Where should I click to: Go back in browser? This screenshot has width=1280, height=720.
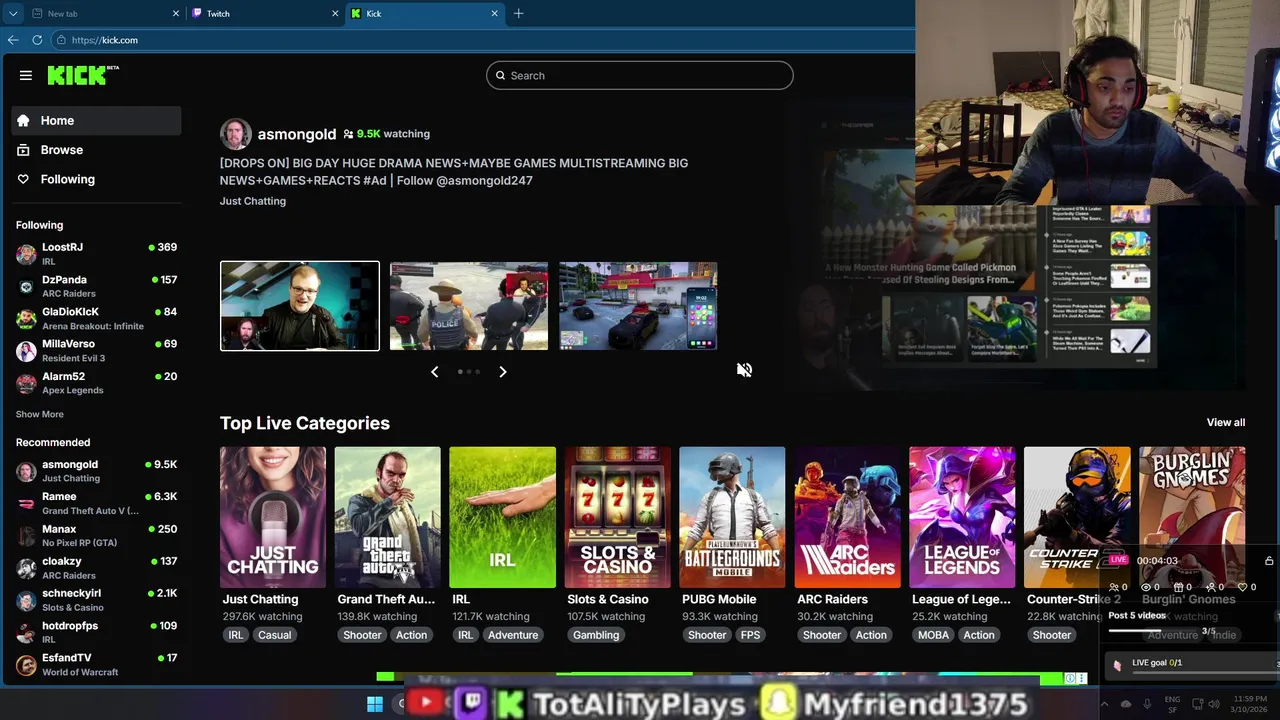[x=13, y=40]
